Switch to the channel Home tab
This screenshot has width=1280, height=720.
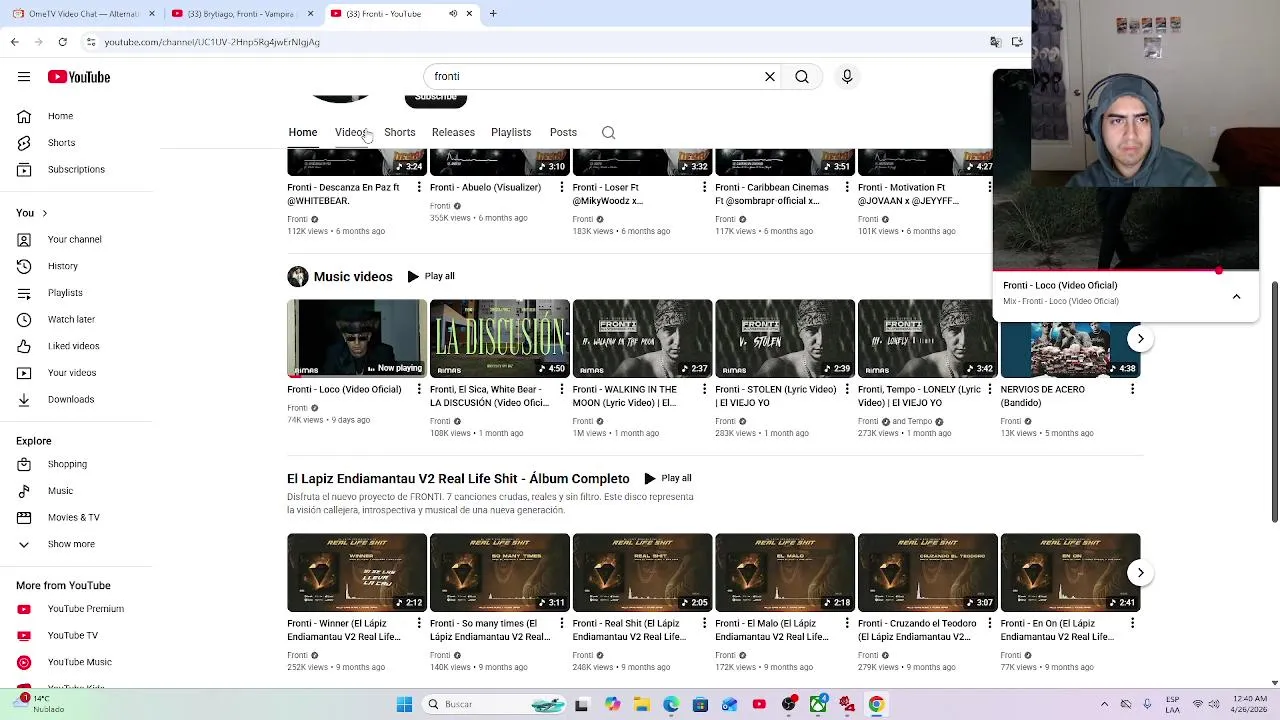pyautogui.click(x=303, y=132)
